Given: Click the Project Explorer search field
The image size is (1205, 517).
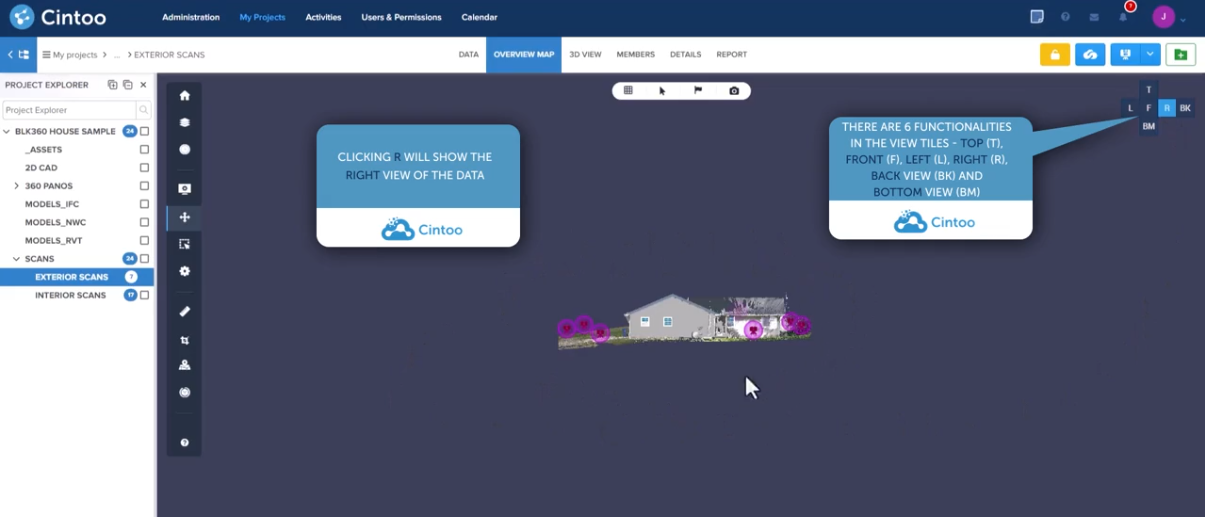Looking at the screenshot, I should tap(69, 110).
